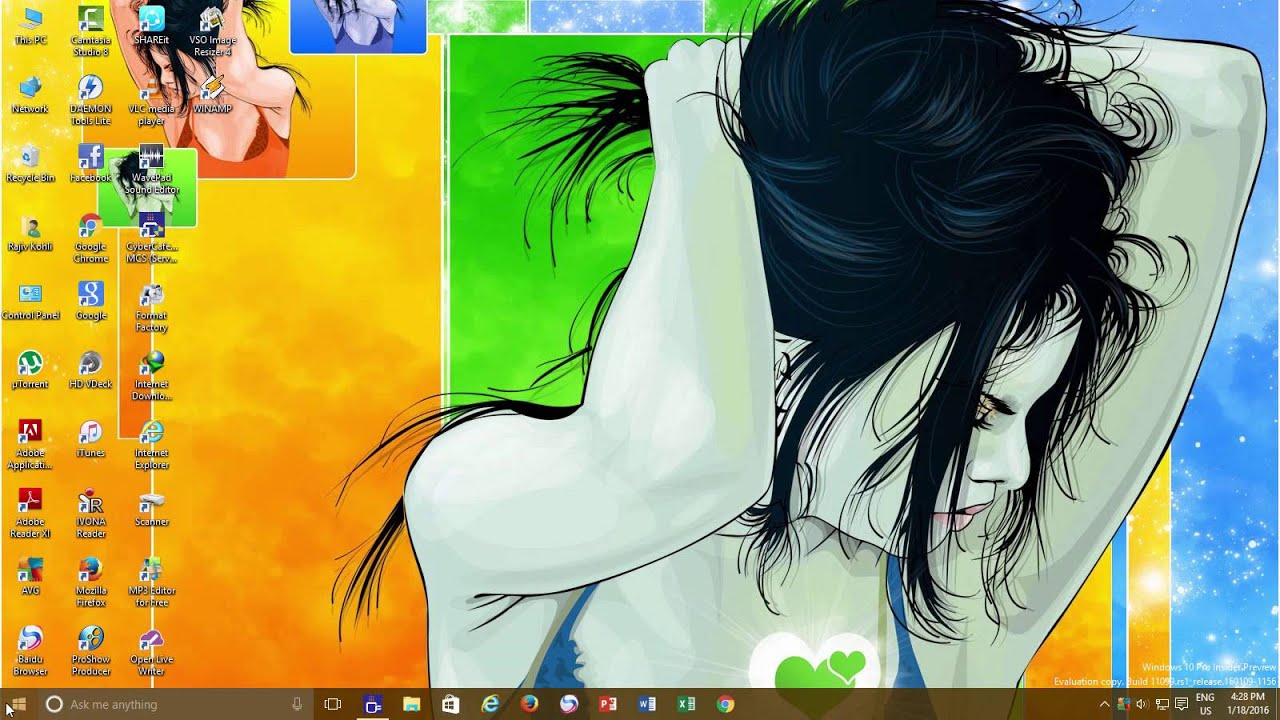Screen dimensions: 1280x720
Task: Select the Rajiv Kohli user folder icon
Action: pos(30,233)
